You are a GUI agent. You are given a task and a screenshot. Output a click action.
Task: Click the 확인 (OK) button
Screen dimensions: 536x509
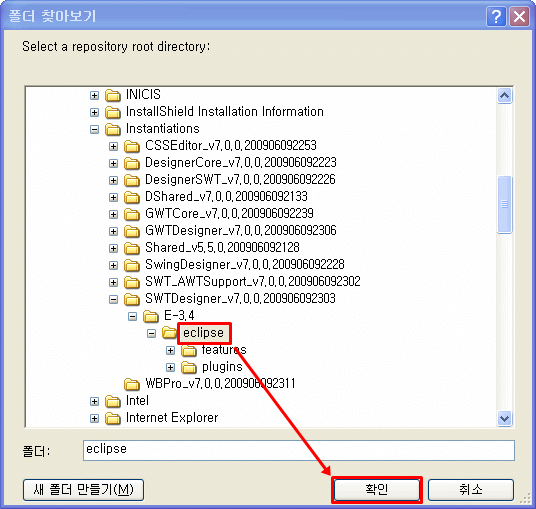pos(377,490)
